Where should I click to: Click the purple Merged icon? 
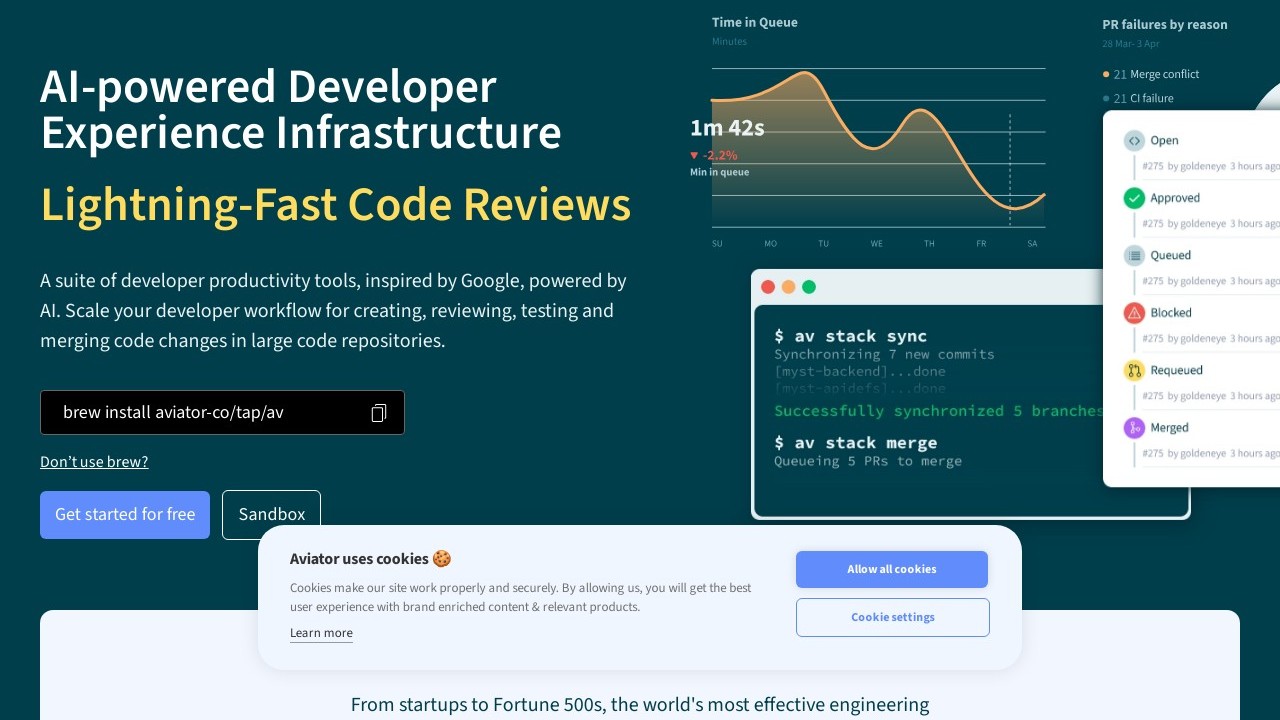[1134, 428]
